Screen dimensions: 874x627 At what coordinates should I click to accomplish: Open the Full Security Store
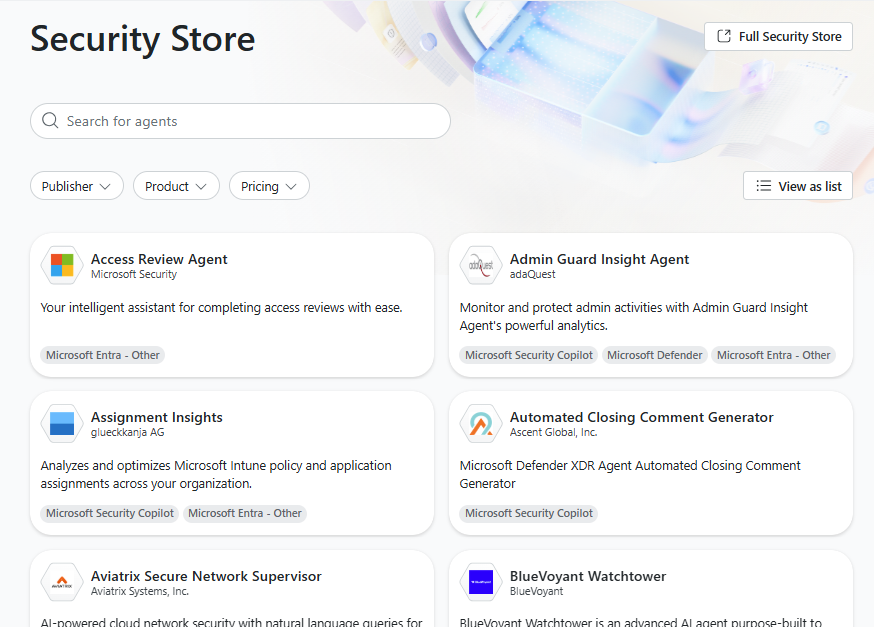click(x=778, y=36)
